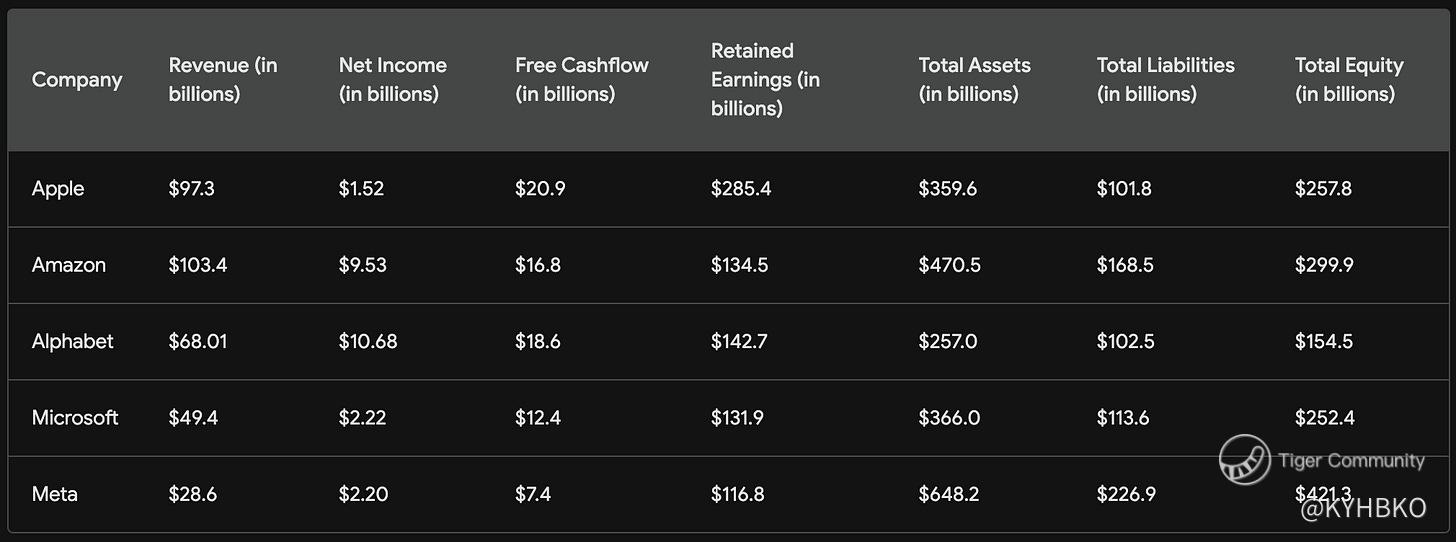This screenshot has height=542, width=1456.
Task: Select the Total Equity column header
Action: (1348, 80)
